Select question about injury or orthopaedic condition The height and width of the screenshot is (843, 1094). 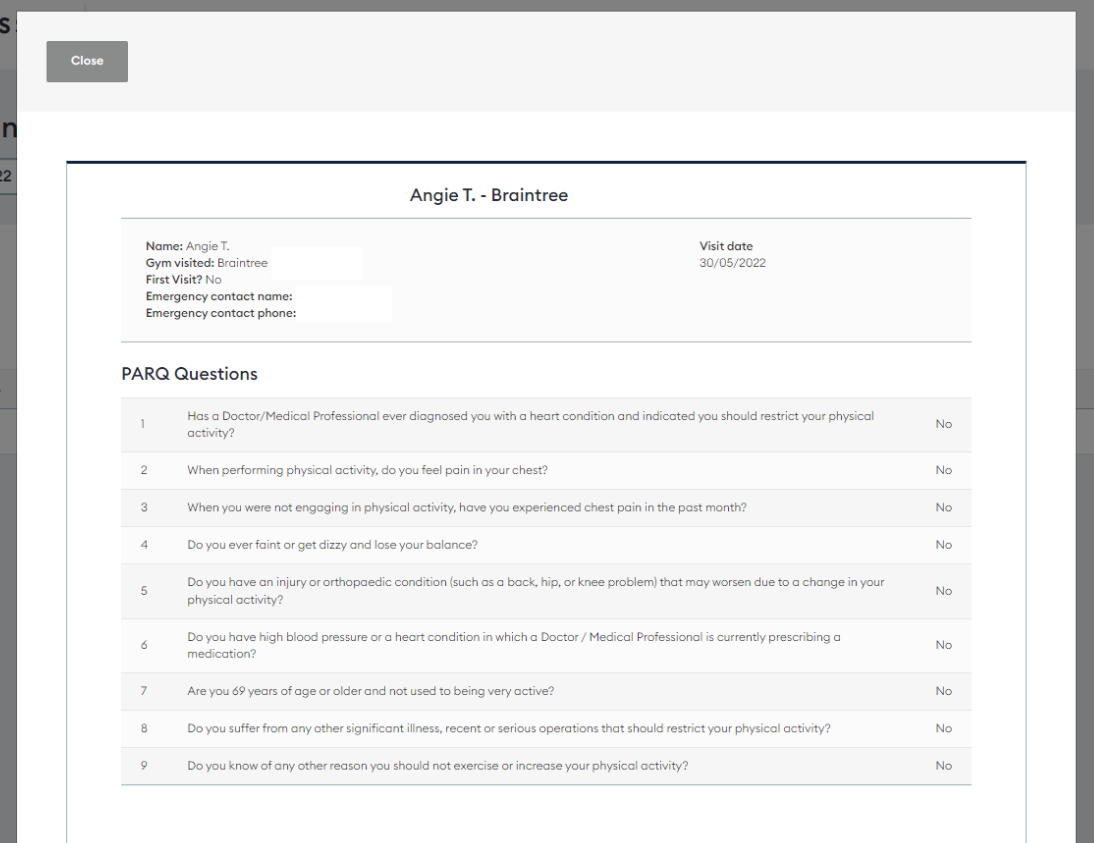tap(536, 591)
